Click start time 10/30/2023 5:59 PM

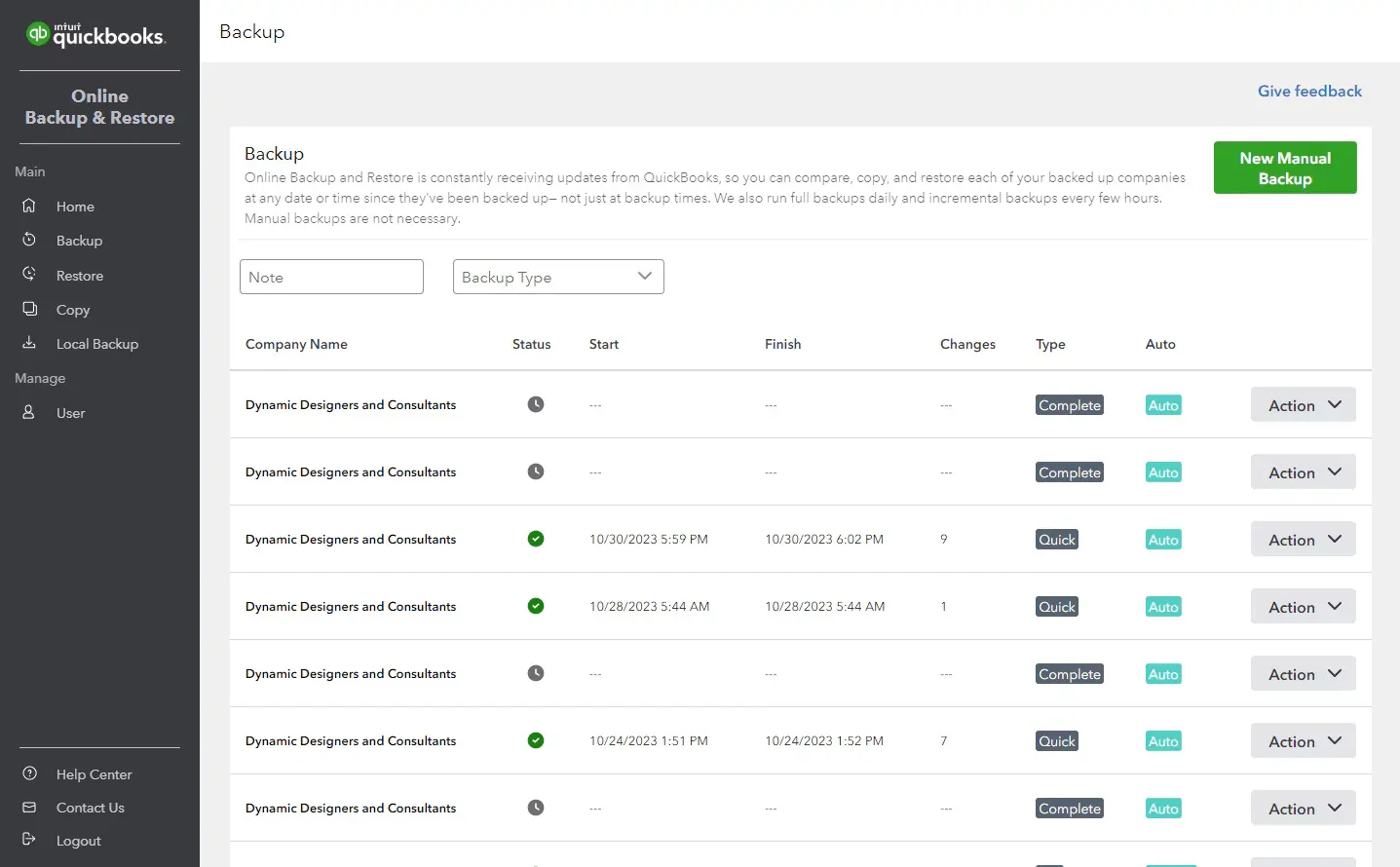[x=649, y=539]
